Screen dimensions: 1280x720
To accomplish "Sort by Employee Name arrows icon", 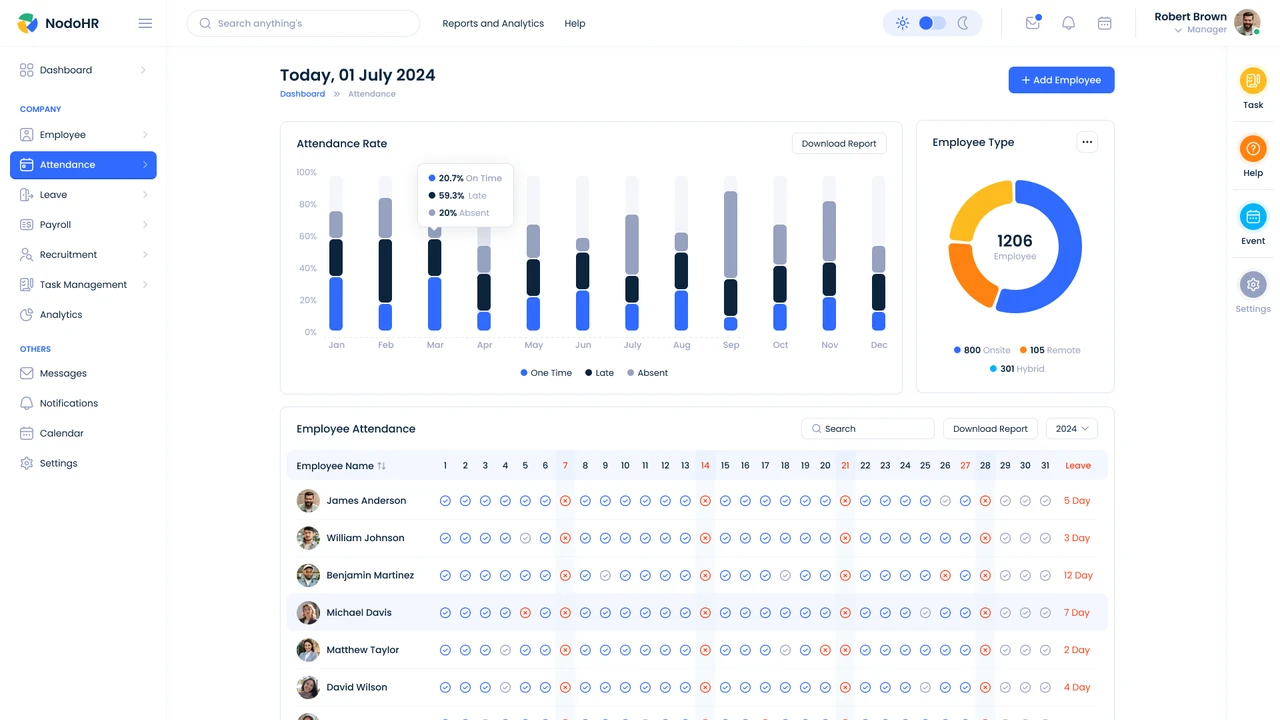I will pyautogui.click(x=381, y=466).
